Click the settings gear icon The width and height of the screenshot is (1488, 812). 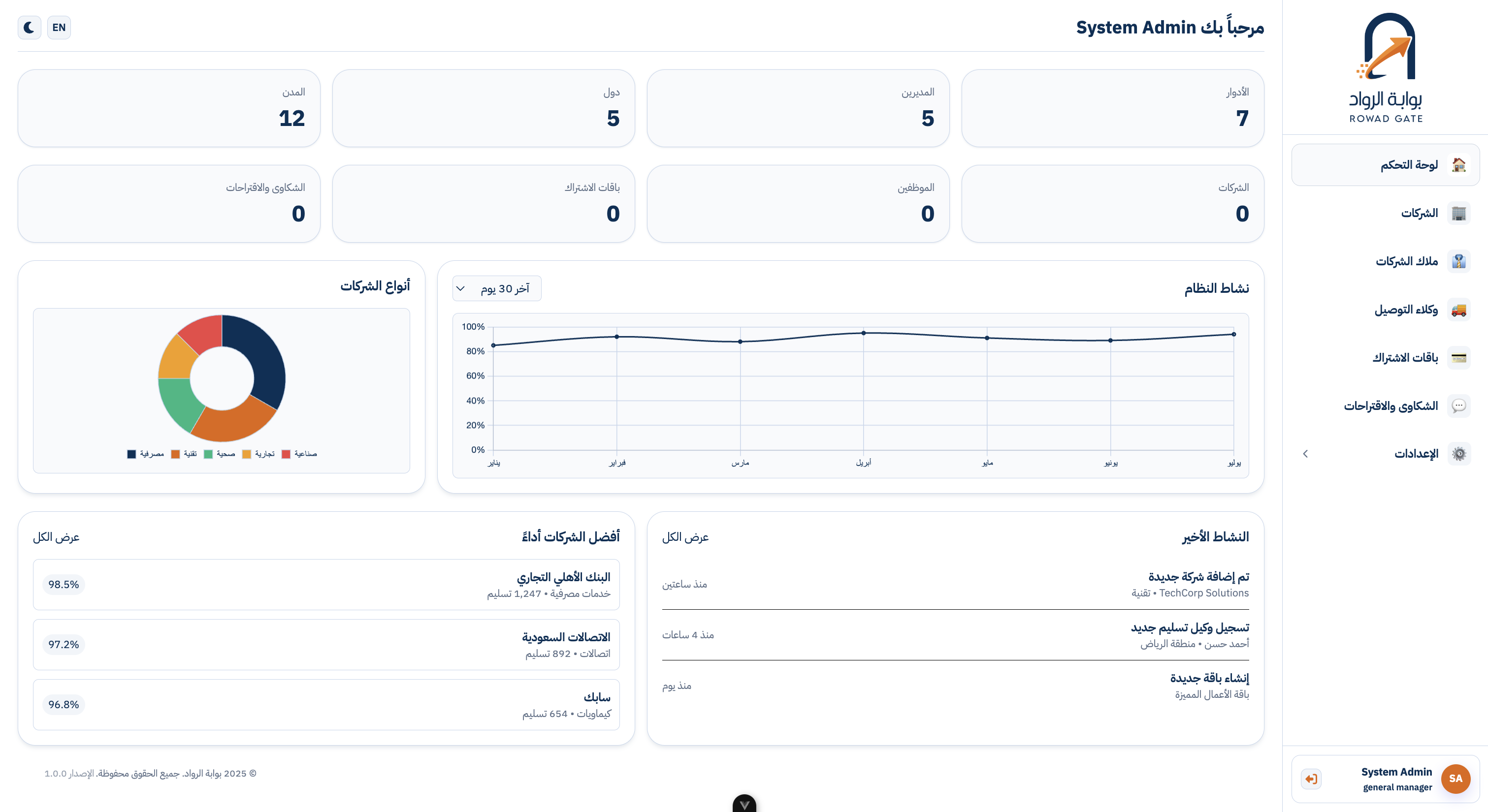click(1458, 454)
